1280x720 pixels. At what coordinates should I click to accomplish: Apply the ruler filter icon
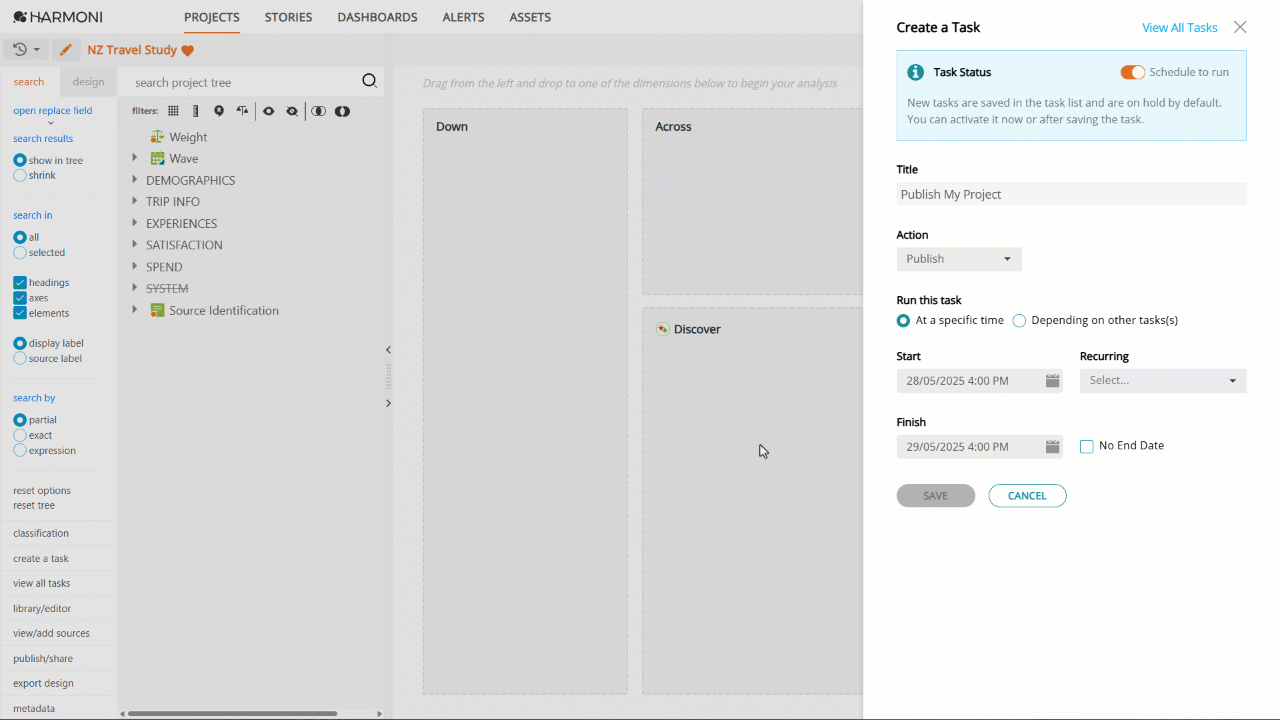[x=195, y=111]
